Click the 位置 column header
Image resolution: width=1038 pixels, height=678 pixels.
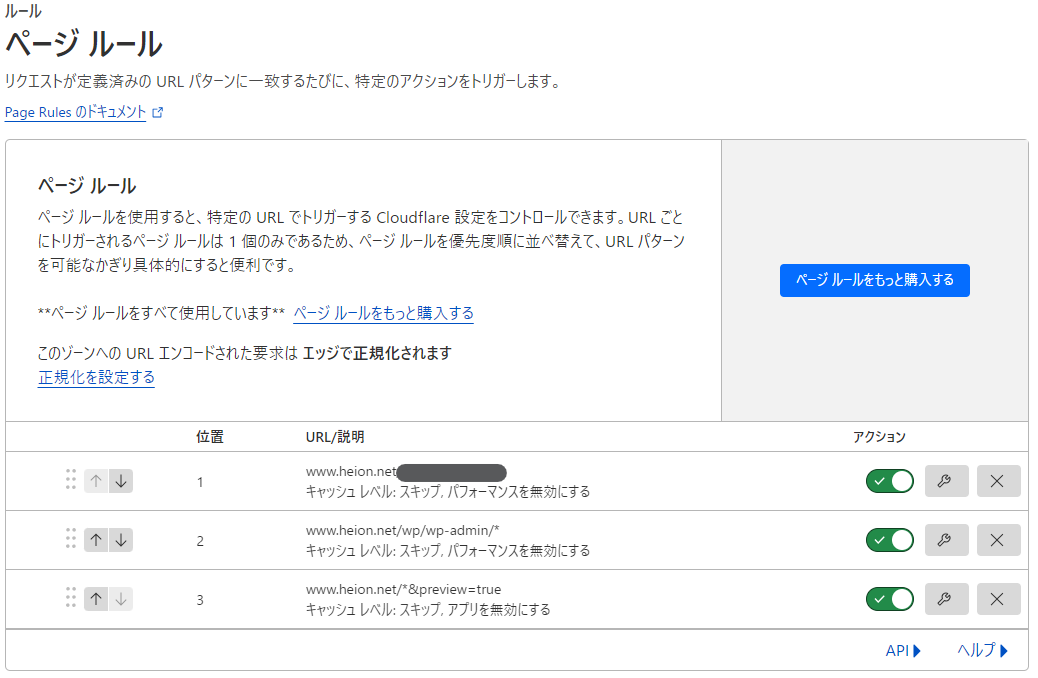[x=210, y=437]
